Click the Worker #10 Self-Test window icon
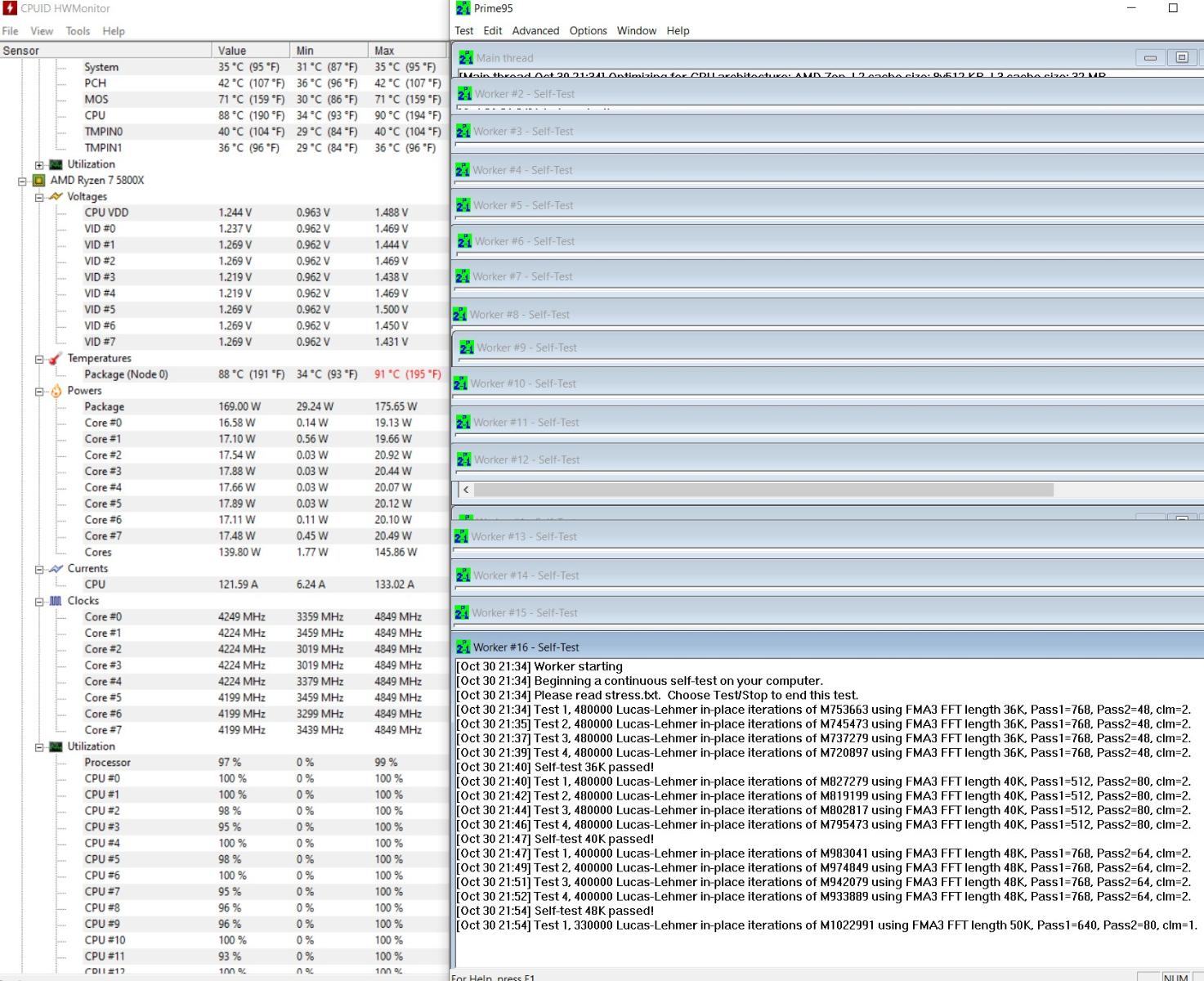The width and height of the screenshot is (1204, 981). click(x=460, y=383)
